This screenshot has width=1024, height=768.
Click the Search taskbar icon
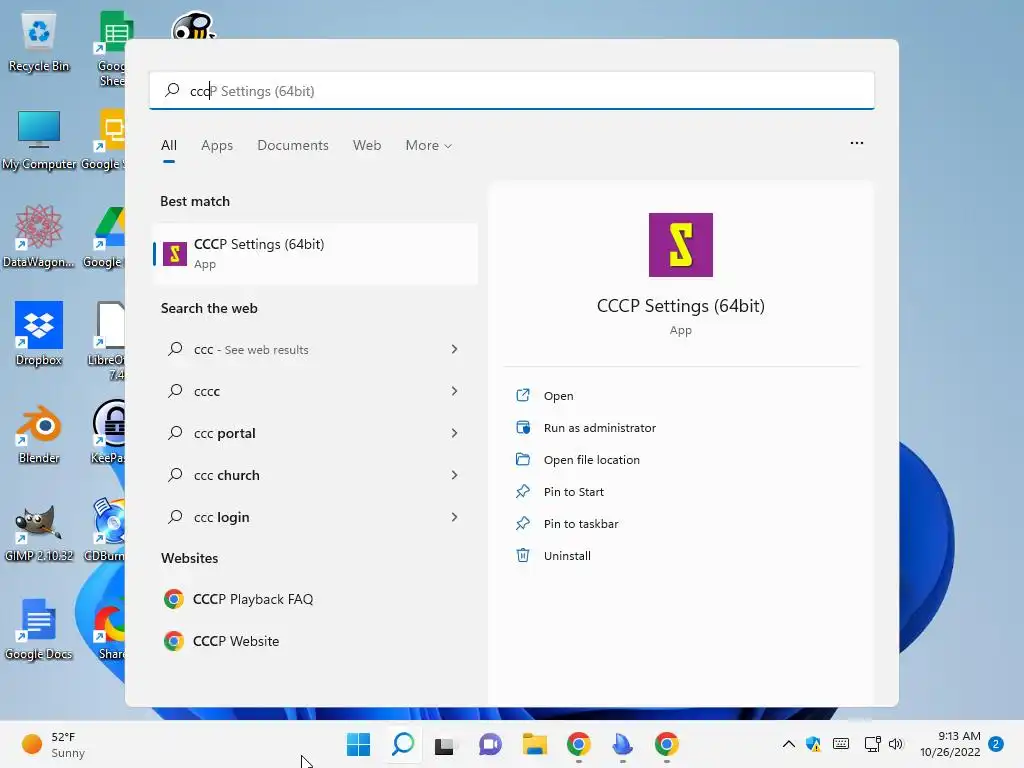[402, 744]
